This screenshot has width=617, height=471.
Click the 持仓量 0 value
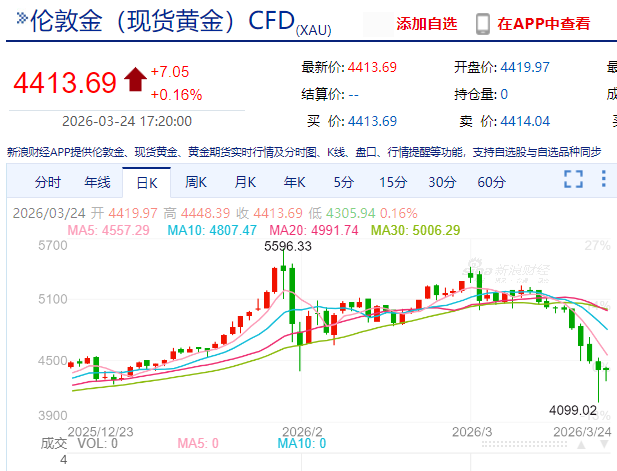(x=504, y=94)
